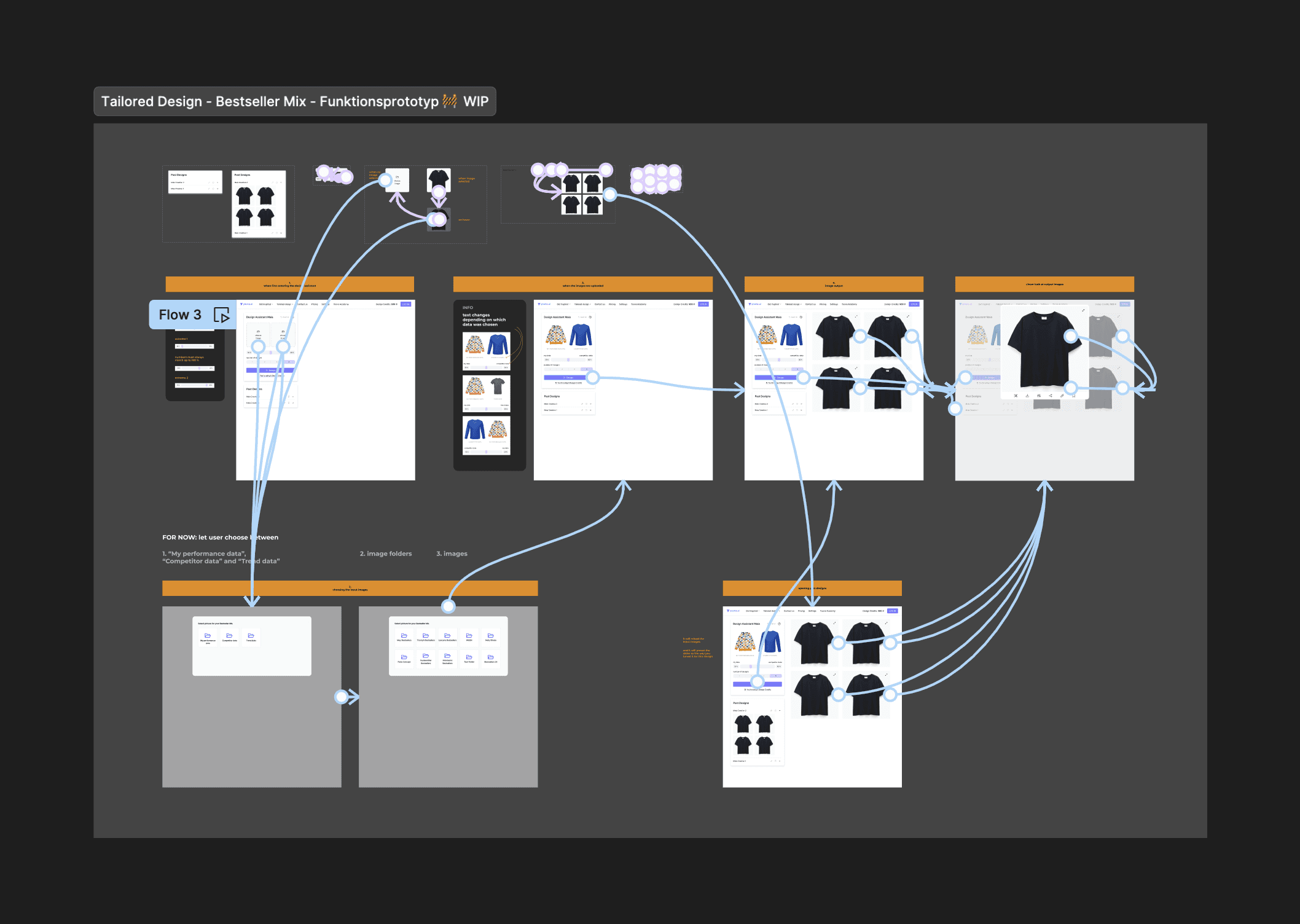Click 'Pricing' nav item in images-uploaded frame
The image size is (1300, 924).
[612, 304]
